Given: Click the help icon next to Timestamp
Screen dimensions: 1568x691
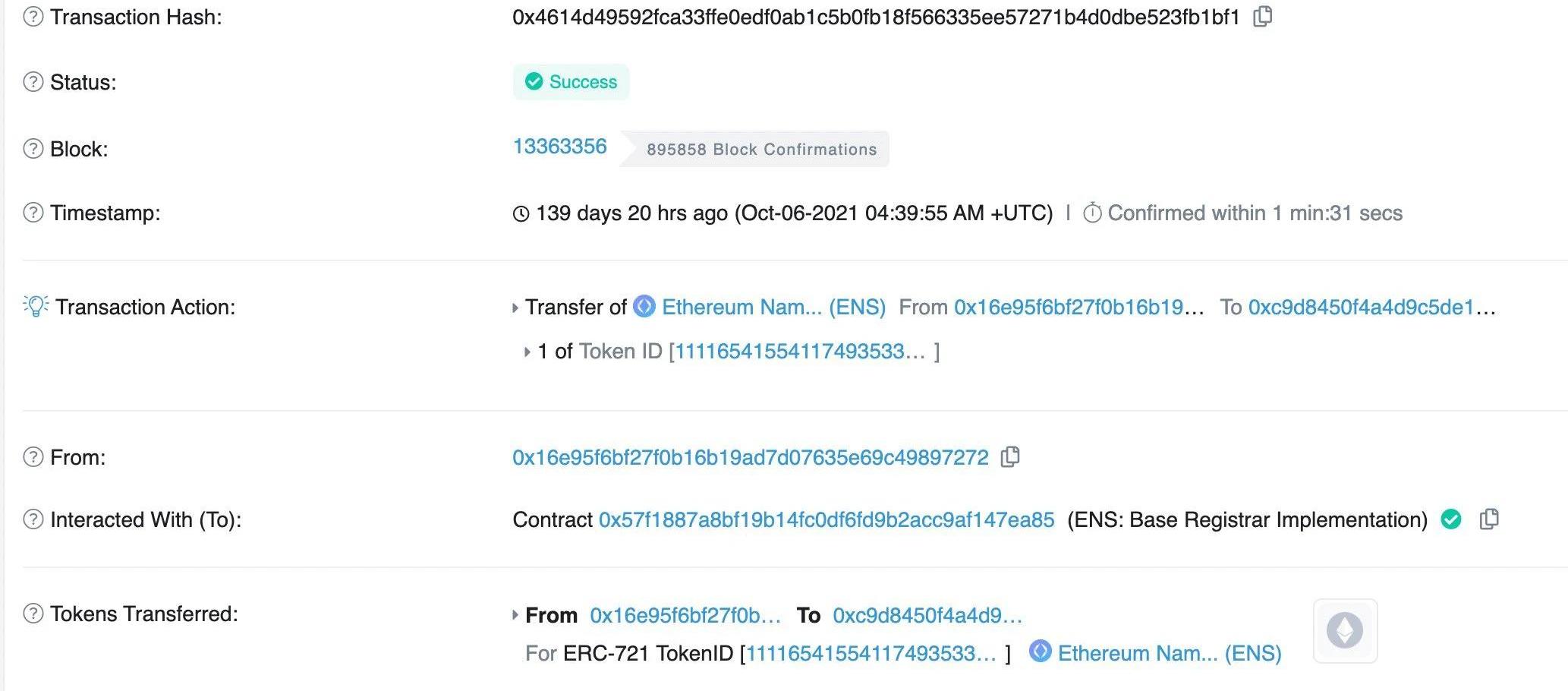Looking at the screenshot, I should pos(33,213).
